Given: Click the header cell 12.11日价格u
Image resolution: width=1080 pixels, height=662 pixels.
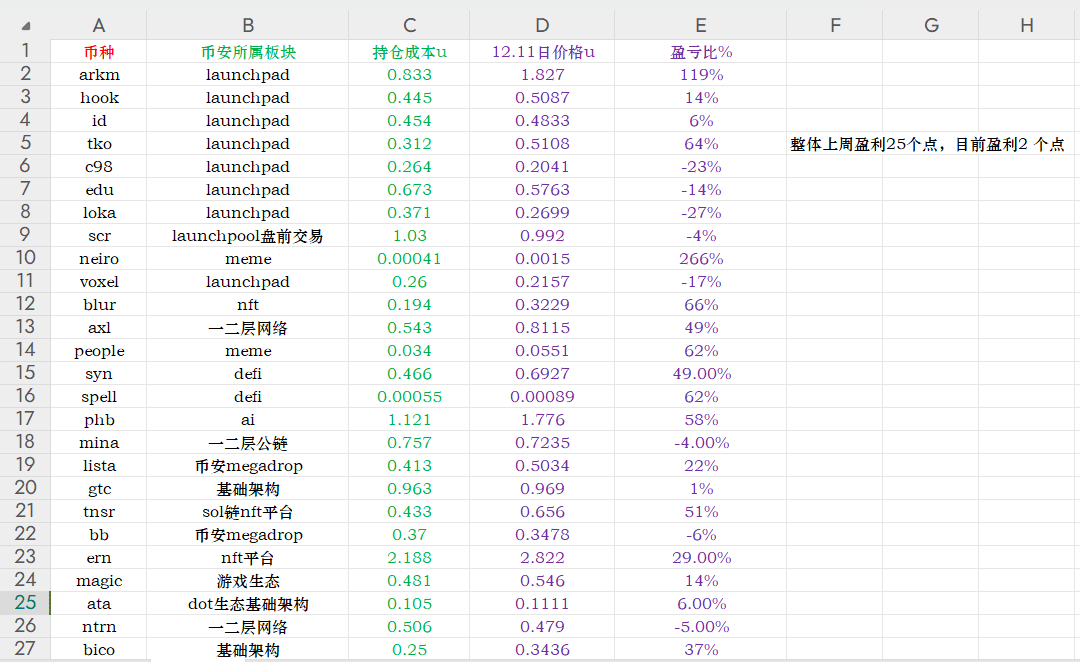Looking at the screenshot, I should click(543, 52).
